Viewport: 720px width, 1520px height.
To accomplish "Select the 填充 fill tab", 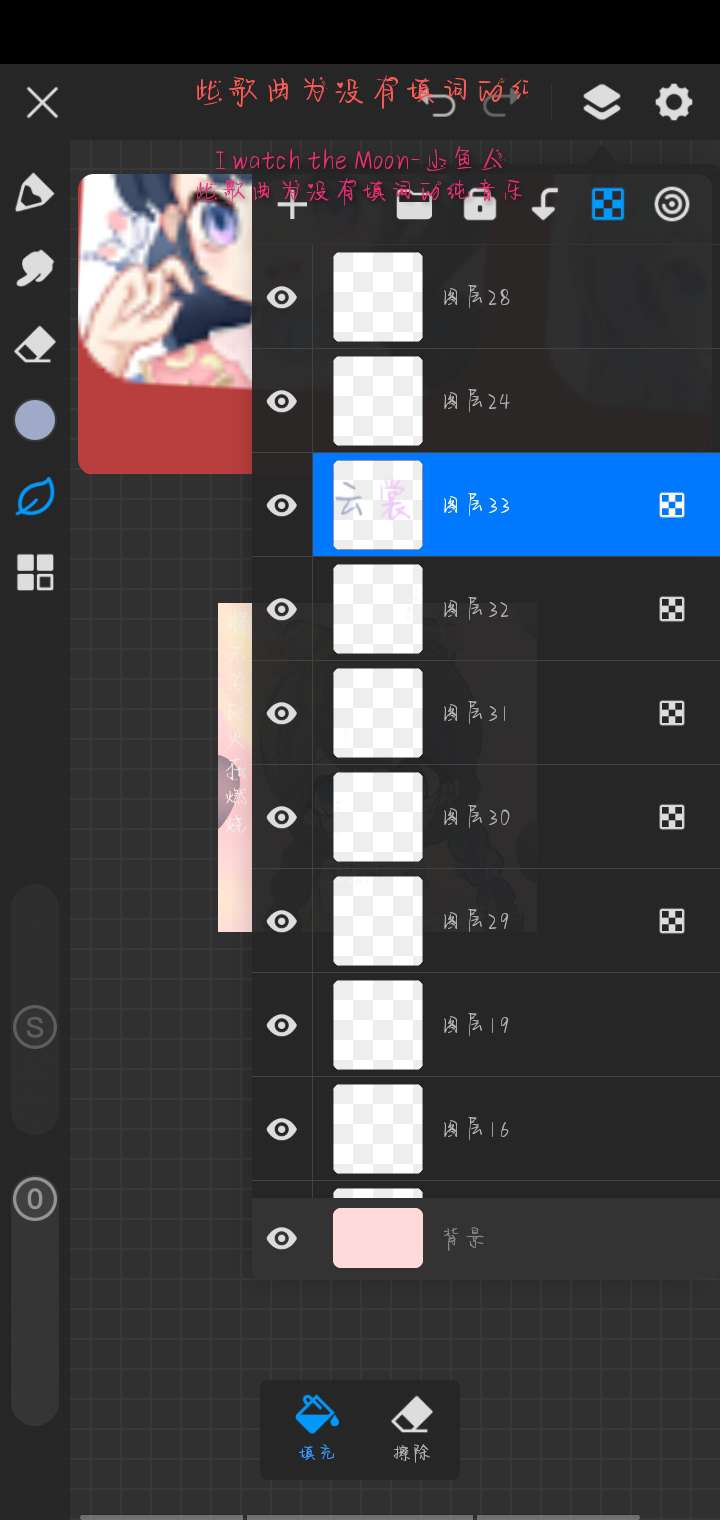I will pyautogui.click(x=317, y=1428).
